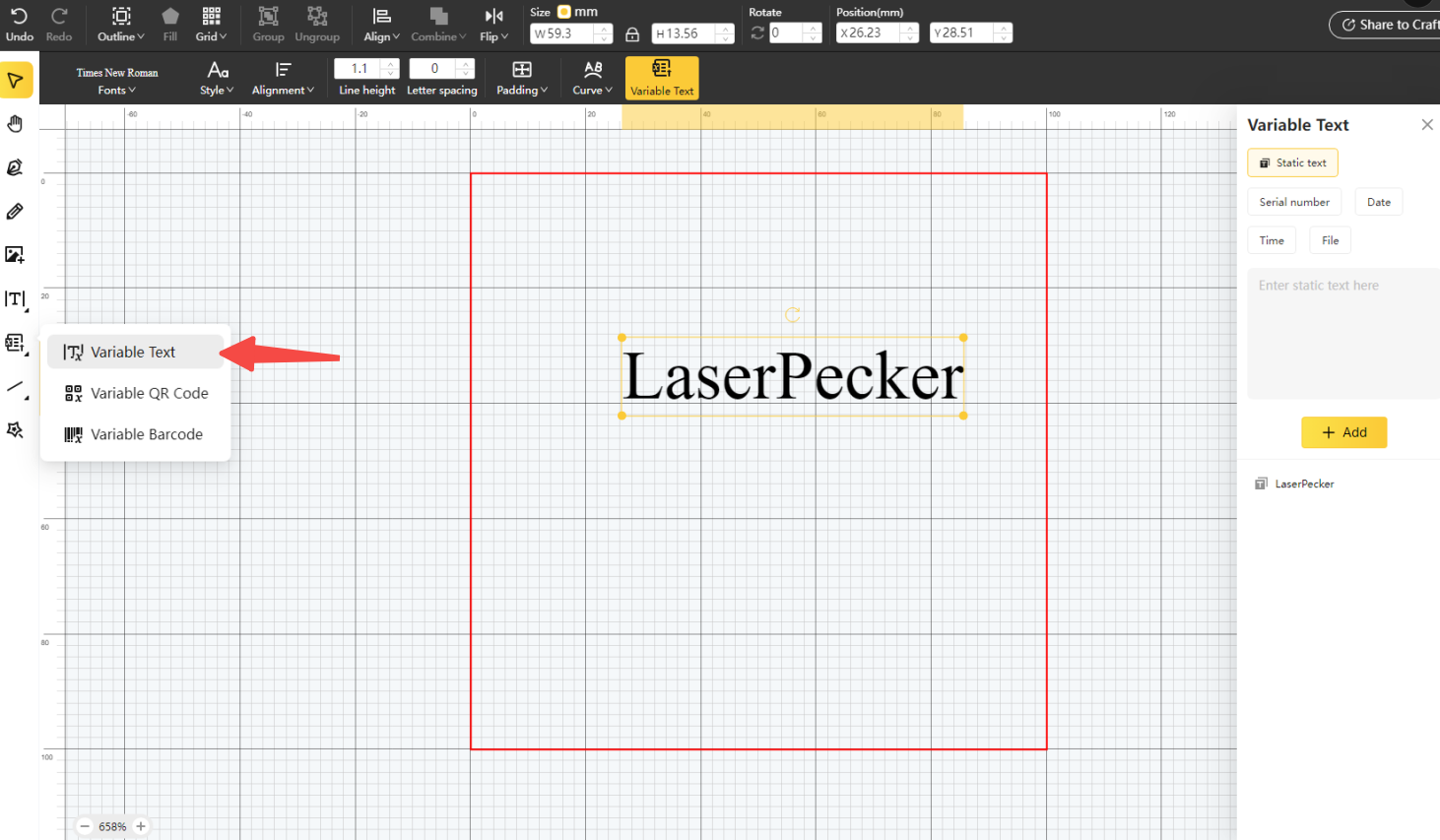Open the Outline dropdown
This screenshot has width=1440, height=840.
coord(120,24)
